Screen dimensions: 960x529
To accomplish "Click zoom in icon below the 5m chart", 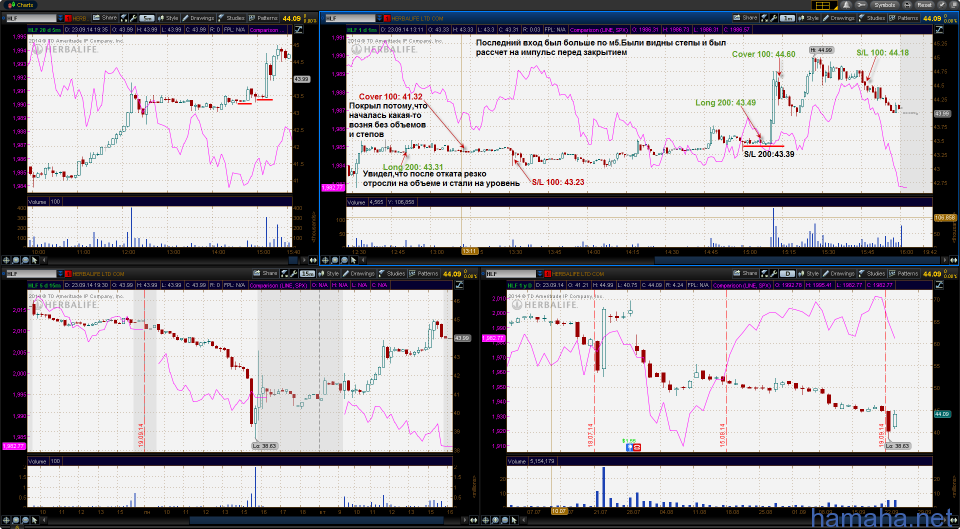I will [x=16, y=260].
